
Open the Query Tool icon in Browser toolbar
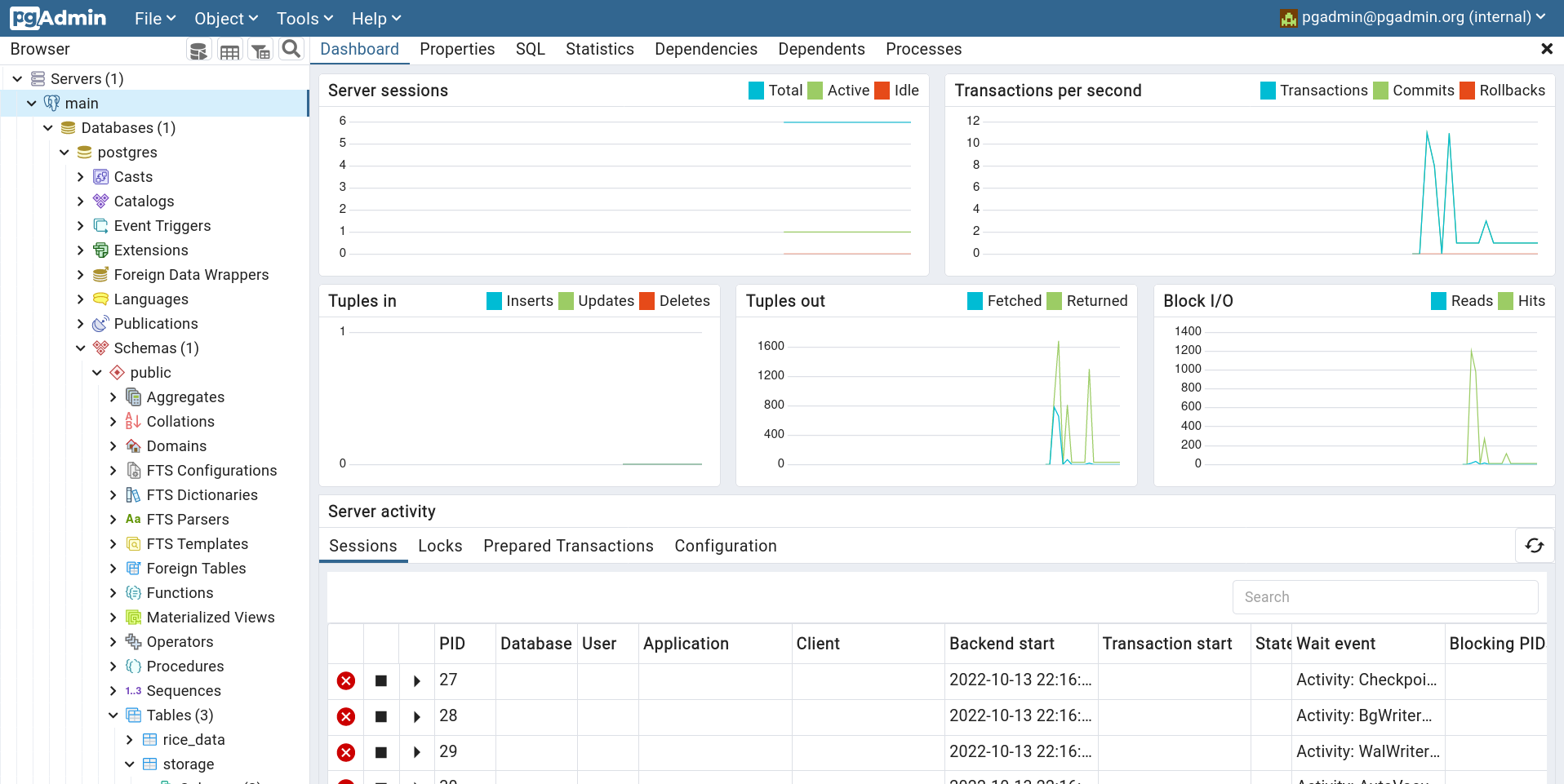[x=198, y=51]
